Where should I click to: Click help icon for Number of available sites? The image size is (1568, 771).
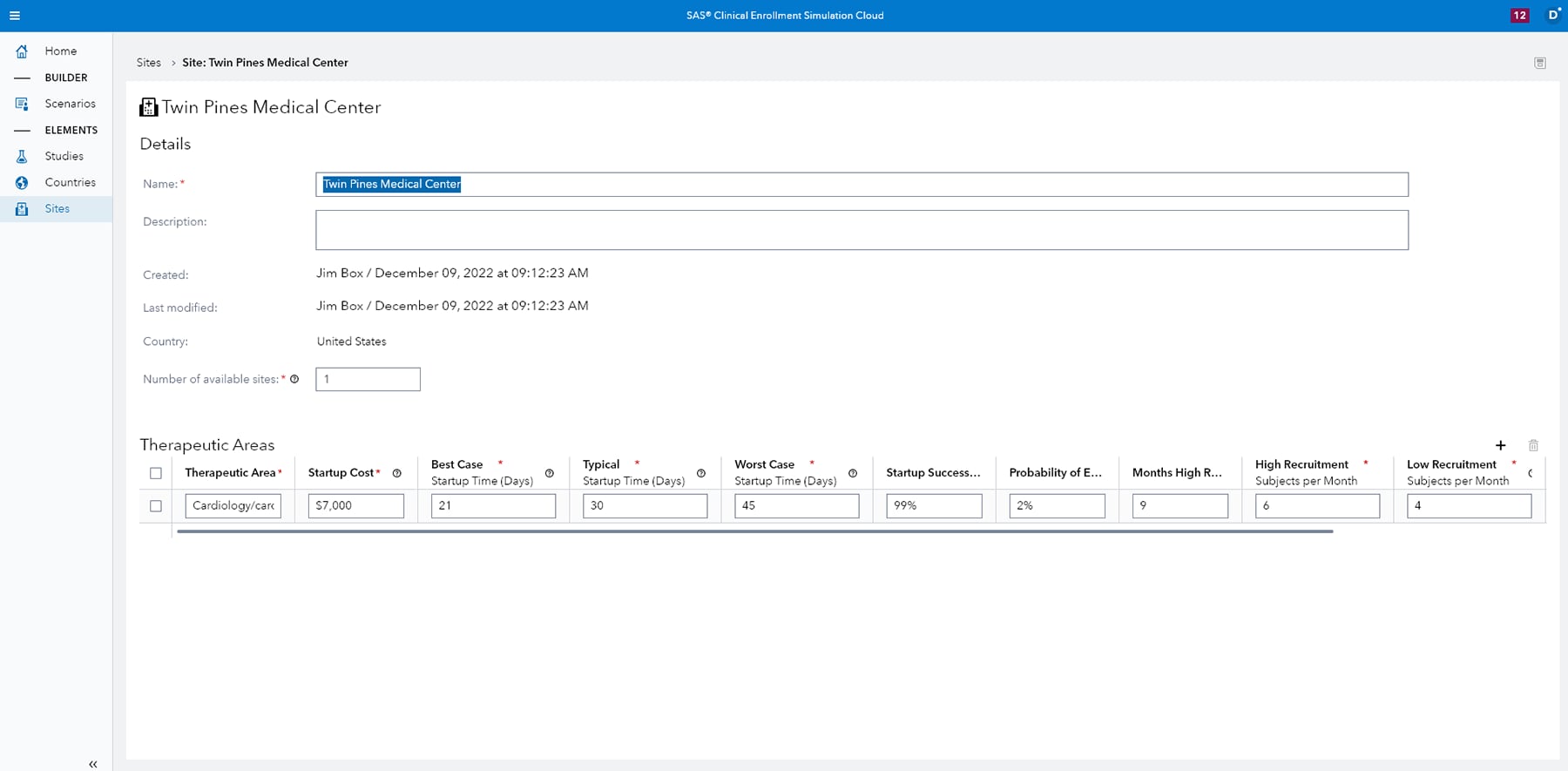pos(294,379)
